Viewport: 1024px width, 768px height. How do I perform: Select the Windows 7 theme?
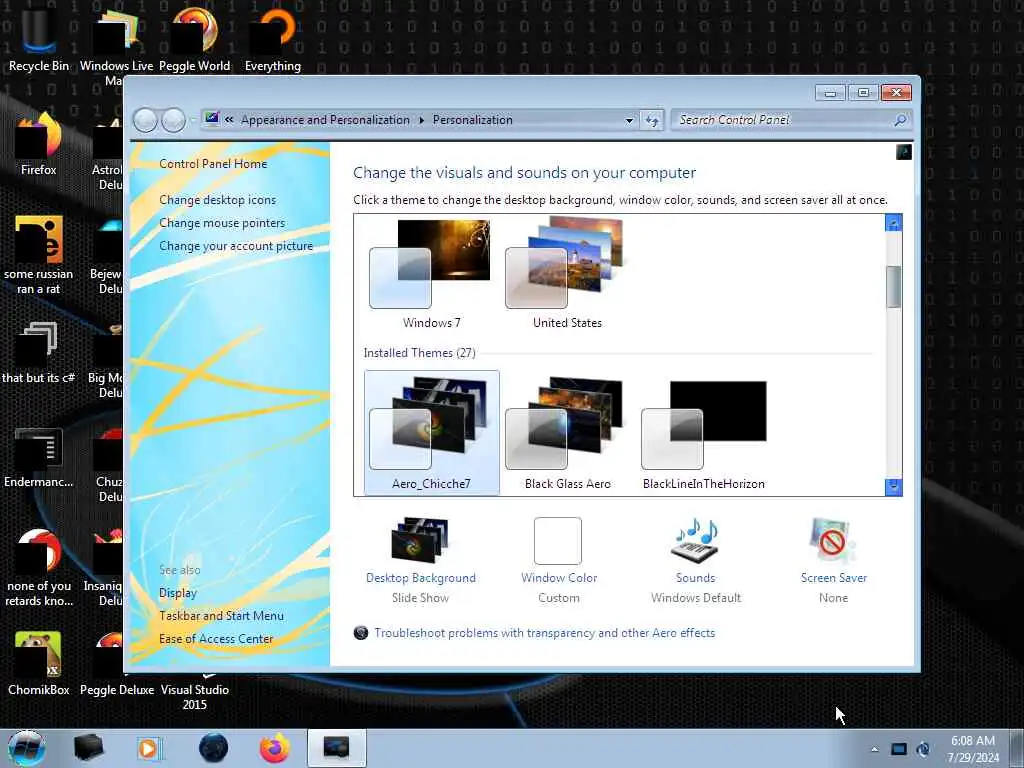[x=431, y=274]
